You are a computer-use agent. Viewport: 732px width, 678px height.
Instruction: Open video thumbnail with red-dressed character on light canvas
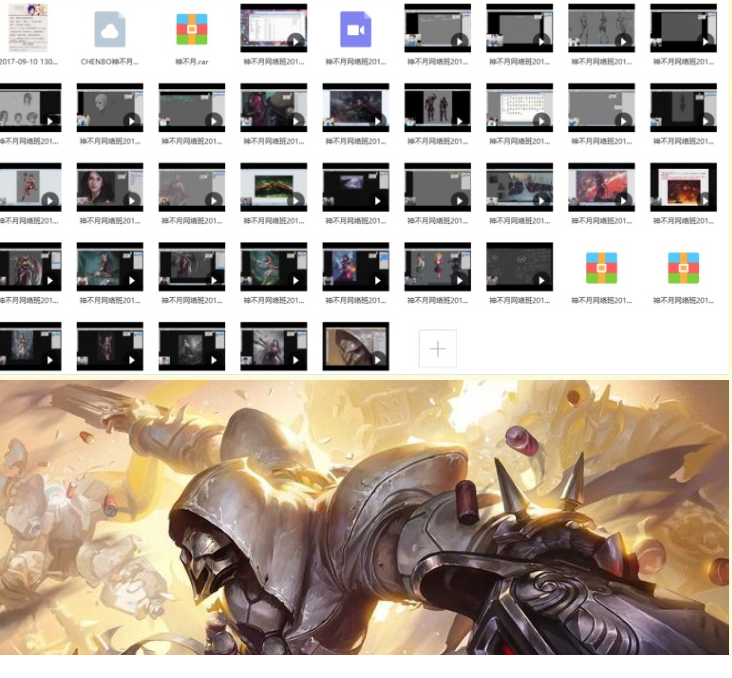(x=30, y=187)
